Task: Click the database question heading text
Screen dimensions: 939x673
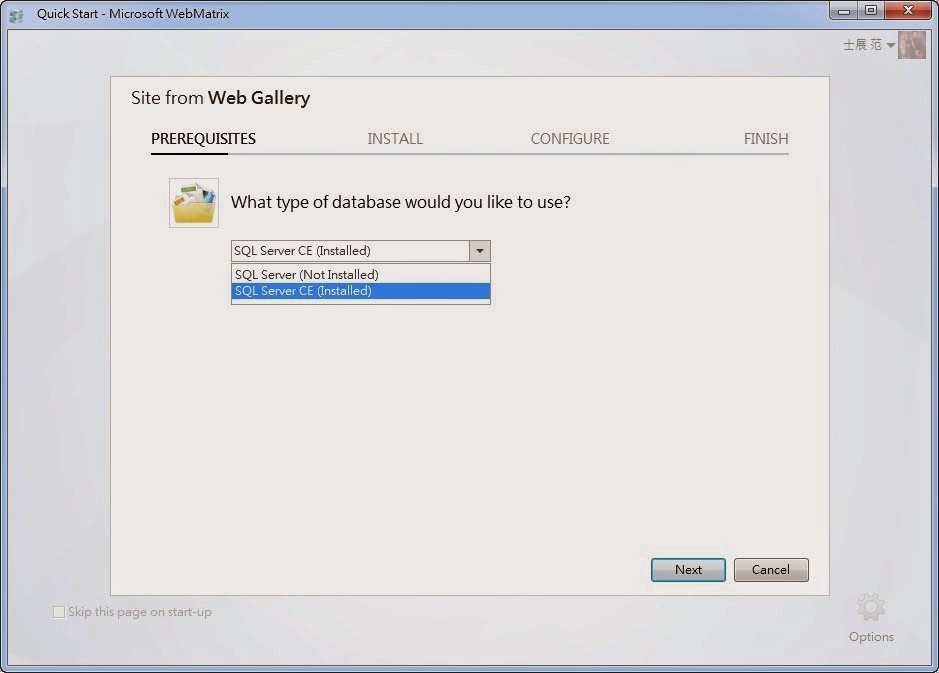Action: (401, 202)
